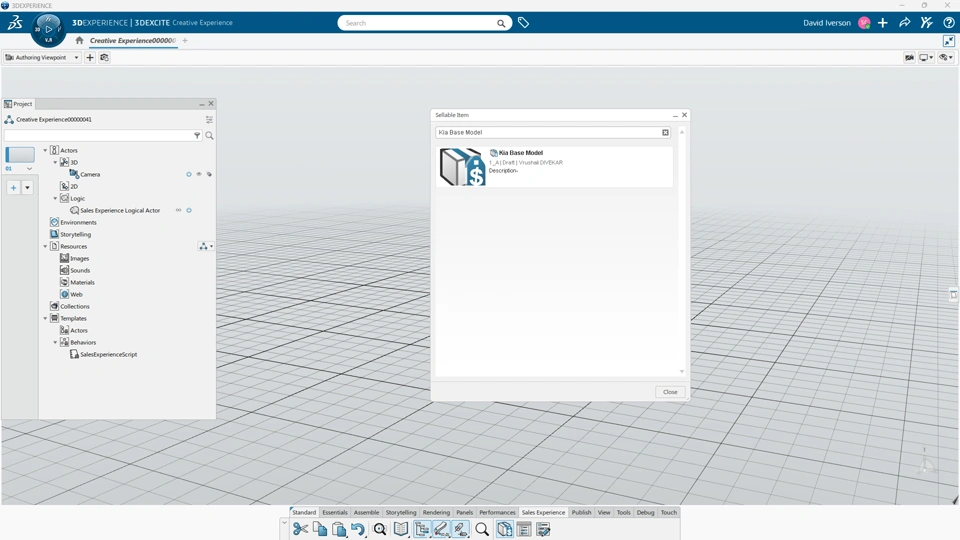Open the eye visibility dropdown at top right
The image size is (960, 540).
coord(947,58)
